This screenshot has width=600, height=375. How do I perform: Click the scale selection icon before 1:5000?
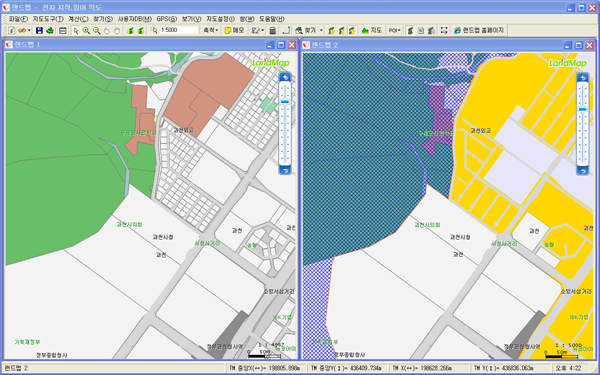[154, 30]
